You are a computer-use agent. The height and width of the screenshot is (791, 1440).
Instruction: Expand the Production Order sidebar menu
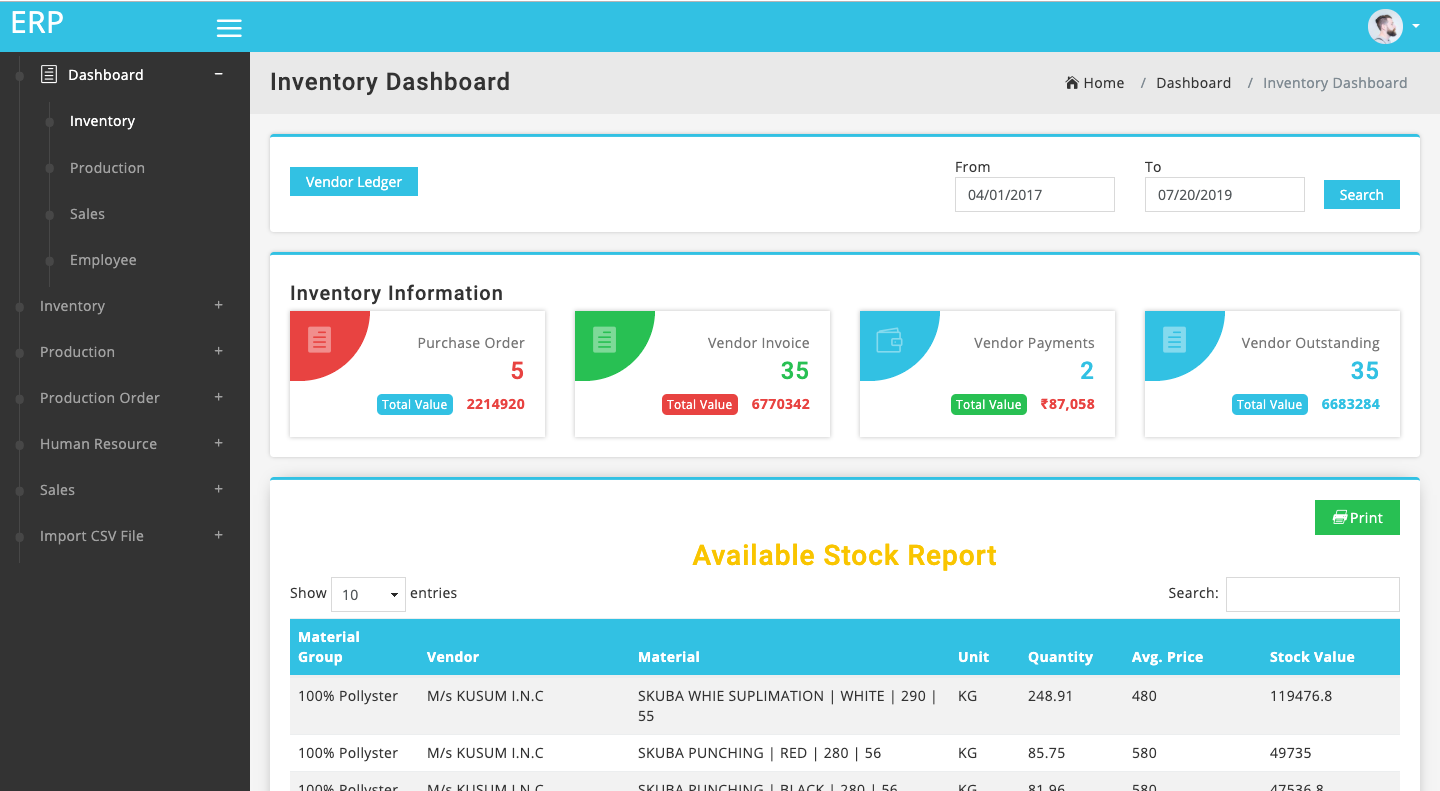[218, 397]
